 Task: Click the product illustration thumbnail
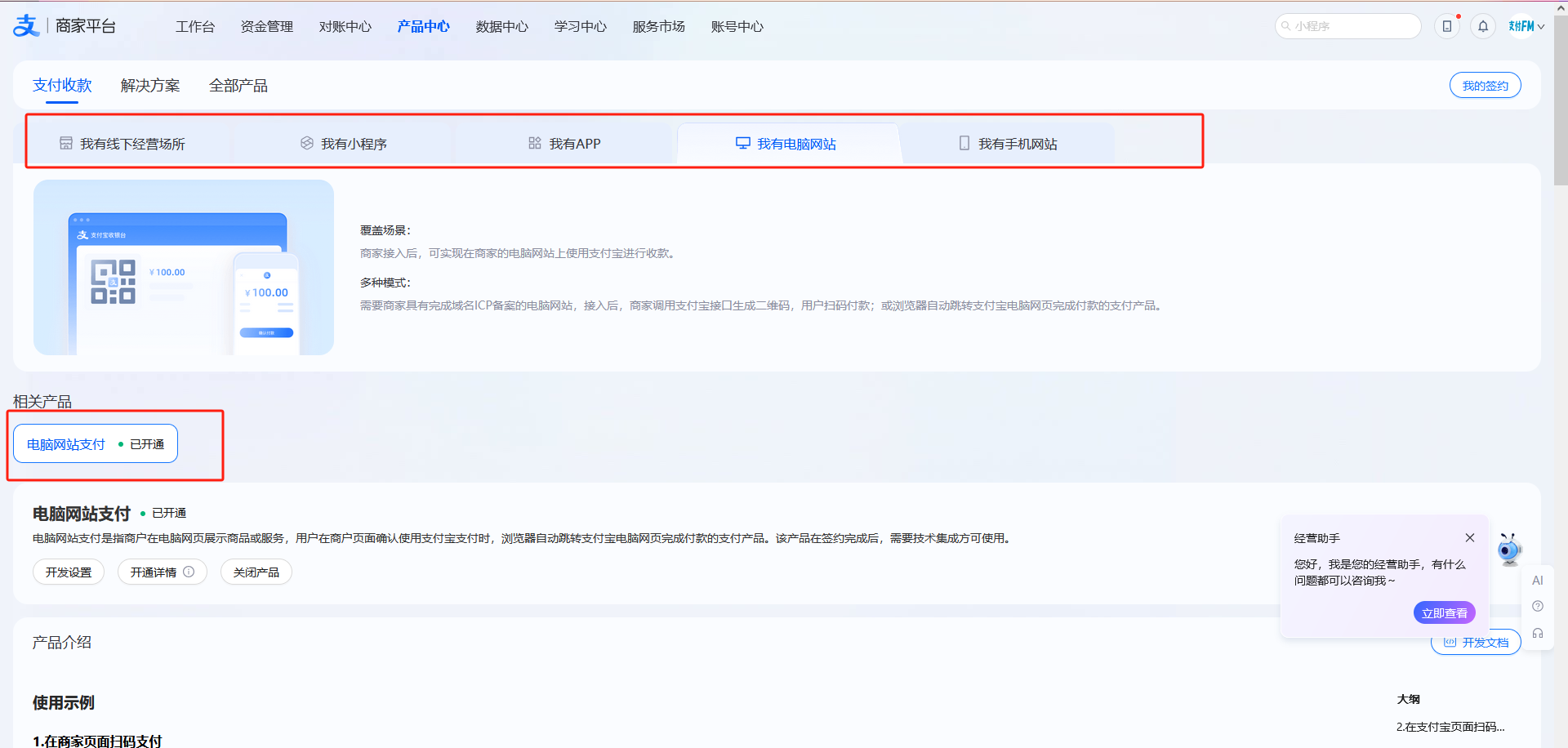(x=184, y=267)
